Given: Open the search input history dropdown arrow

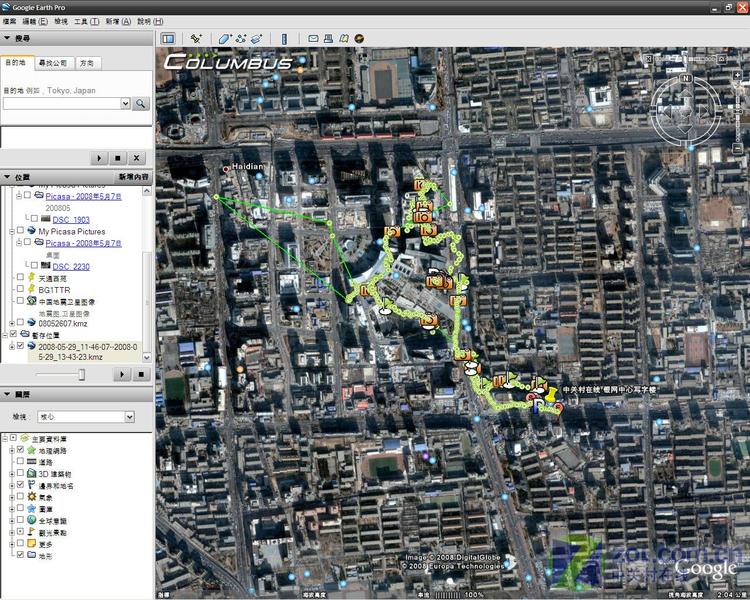Looking at the screenshot, I should 125,103.
